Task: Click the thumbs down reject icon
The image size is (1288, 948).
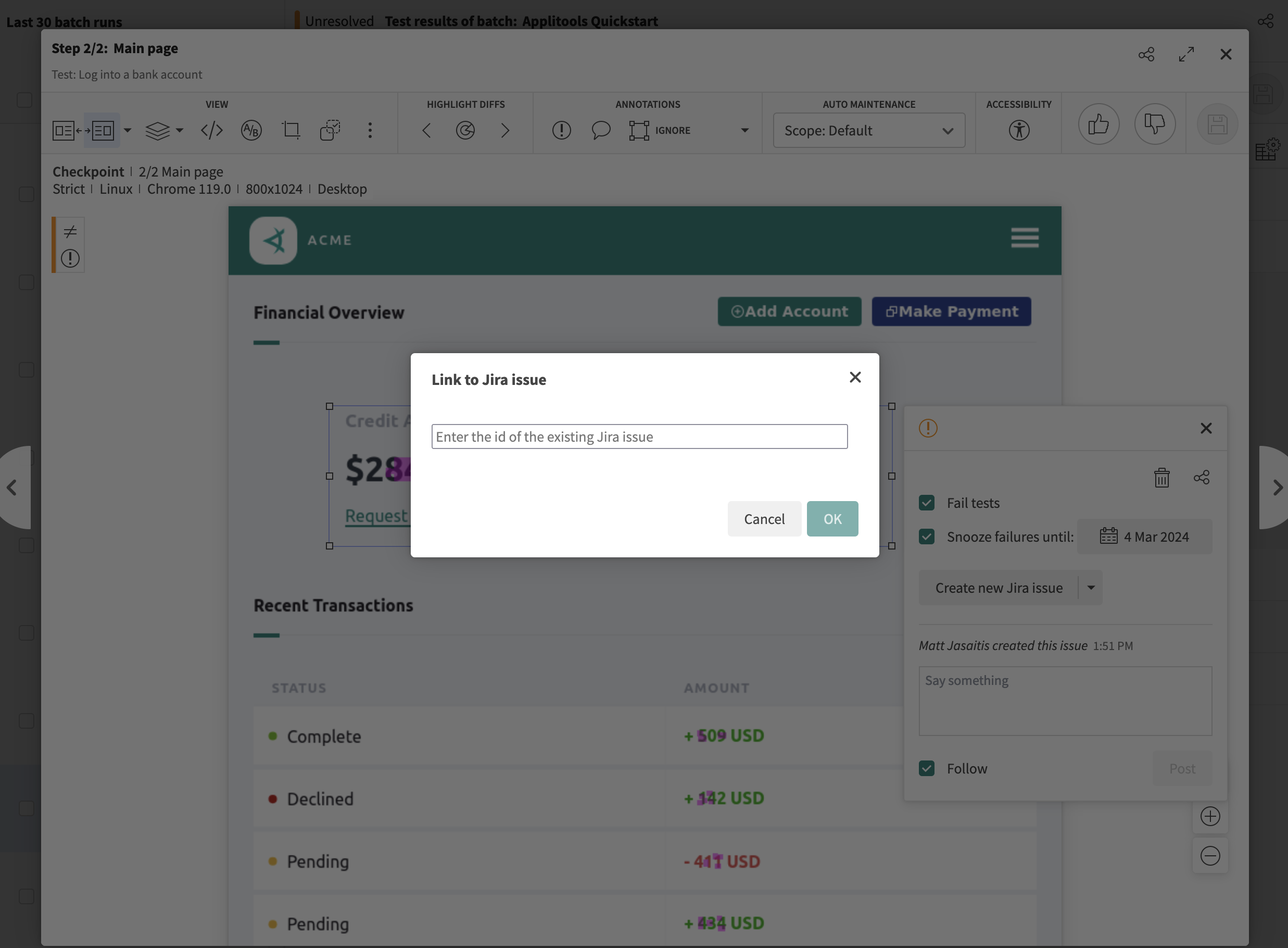Action: [x=1154, y=124]
